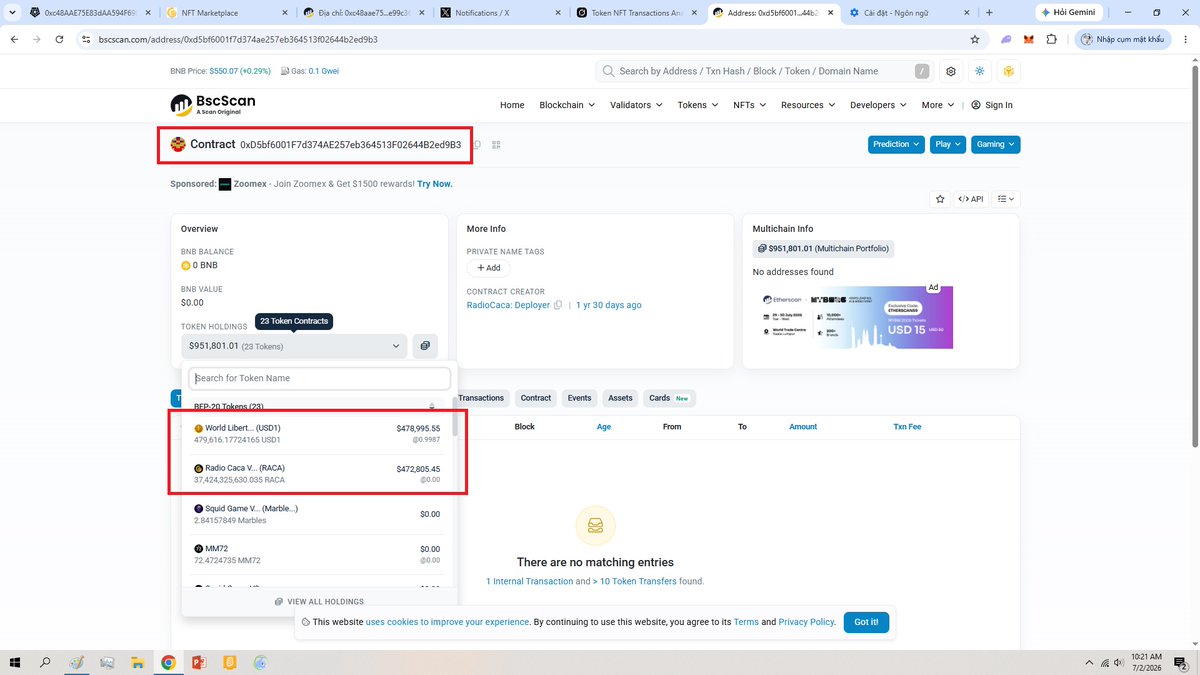Show the QR code for the contract address
The width and height of the screenshot is (1200, 675).
pos(496,145)
